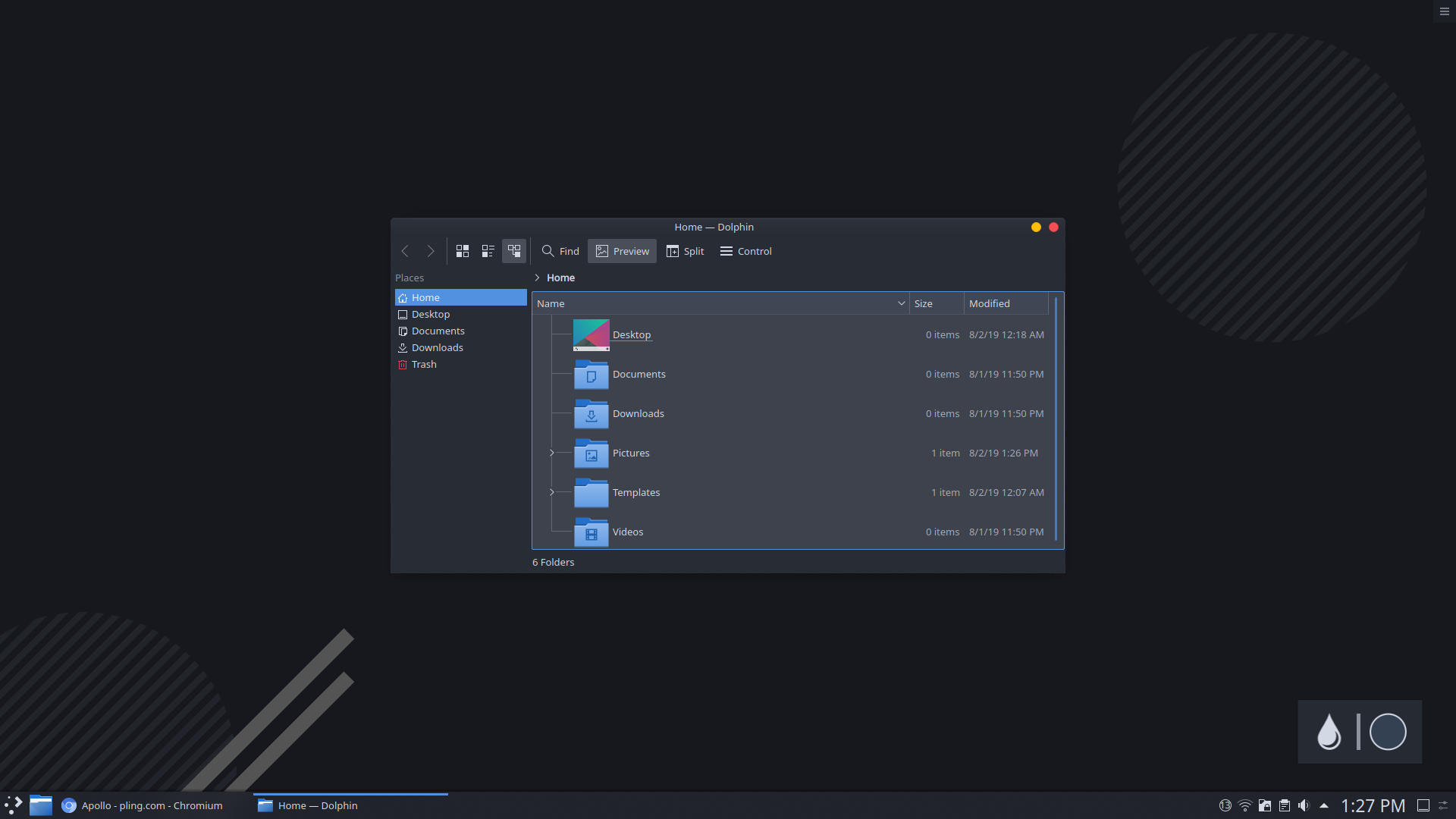Click the yellow minimize window button
The image size is (1456, 819).
coord(1036,227)
